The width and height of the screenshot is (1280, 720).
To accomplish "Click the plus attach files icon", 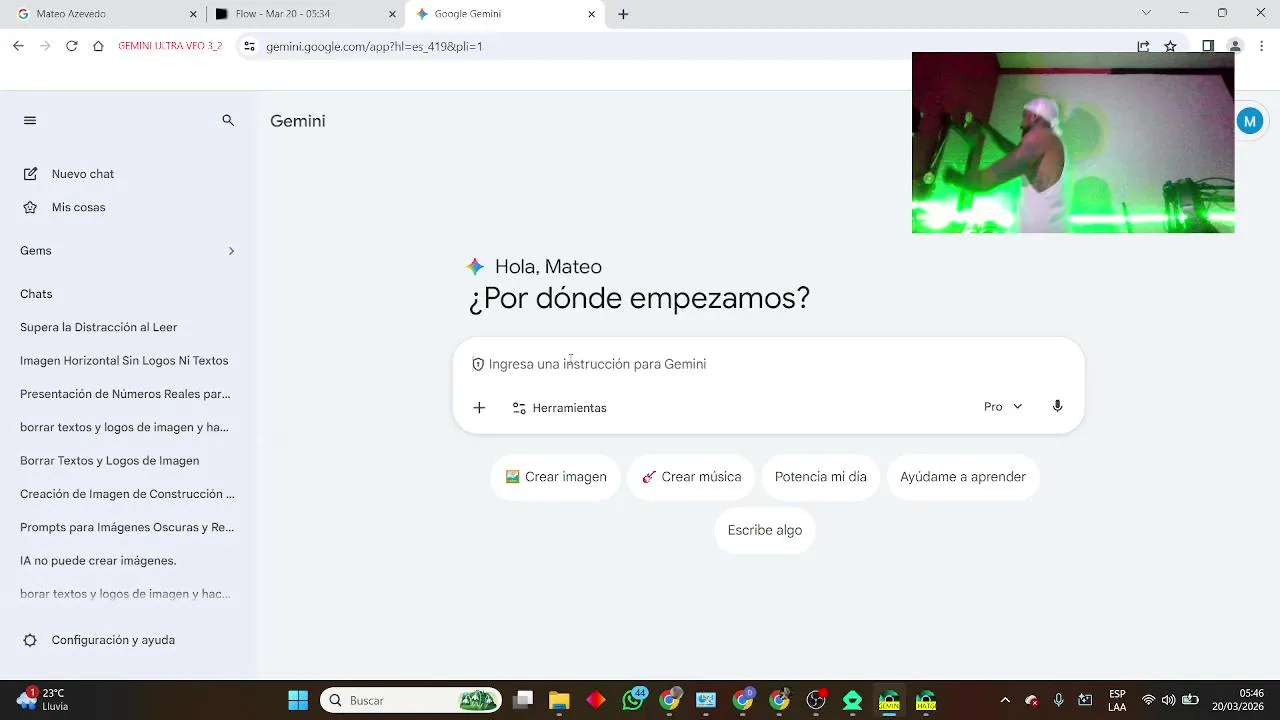I will pyautogui.click(x=479, y=408).
